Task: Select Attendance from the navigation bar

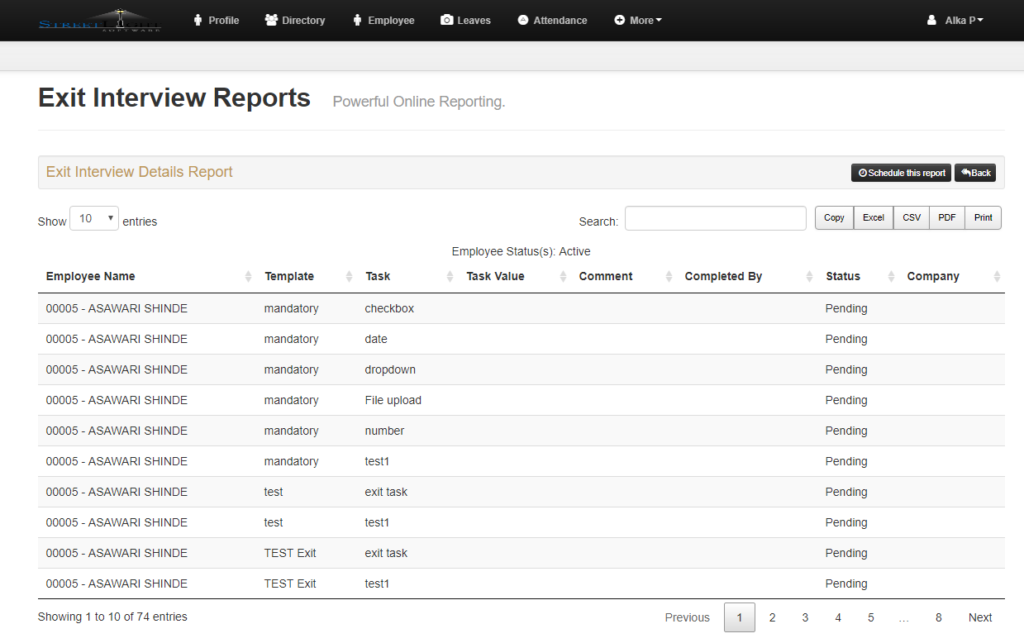Action: point(551,19)
